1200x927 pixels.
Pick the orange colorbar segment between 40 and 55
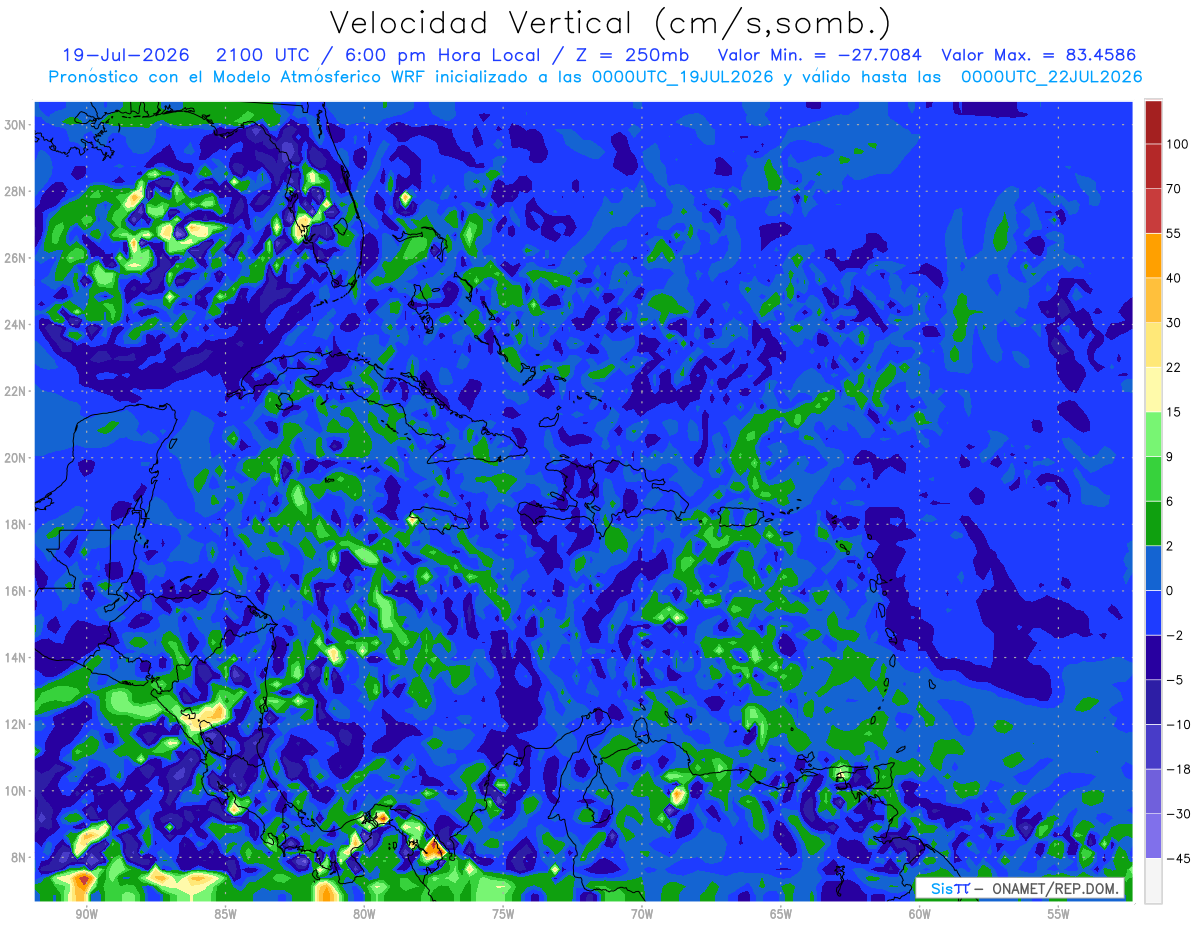[x=1153, y=255]
